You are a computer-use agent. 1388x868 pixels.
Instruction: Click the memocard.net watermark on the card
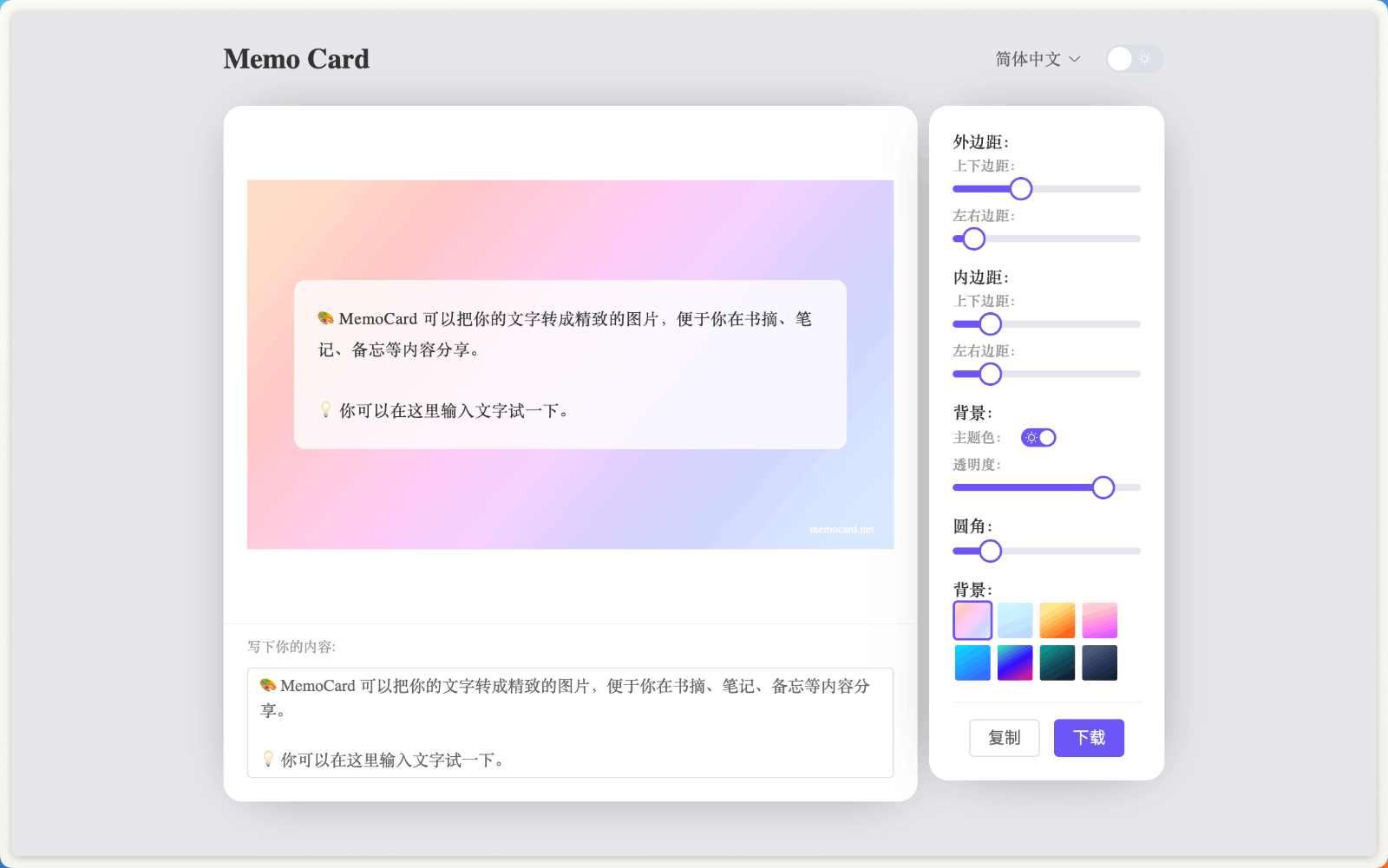click(840, 528)
